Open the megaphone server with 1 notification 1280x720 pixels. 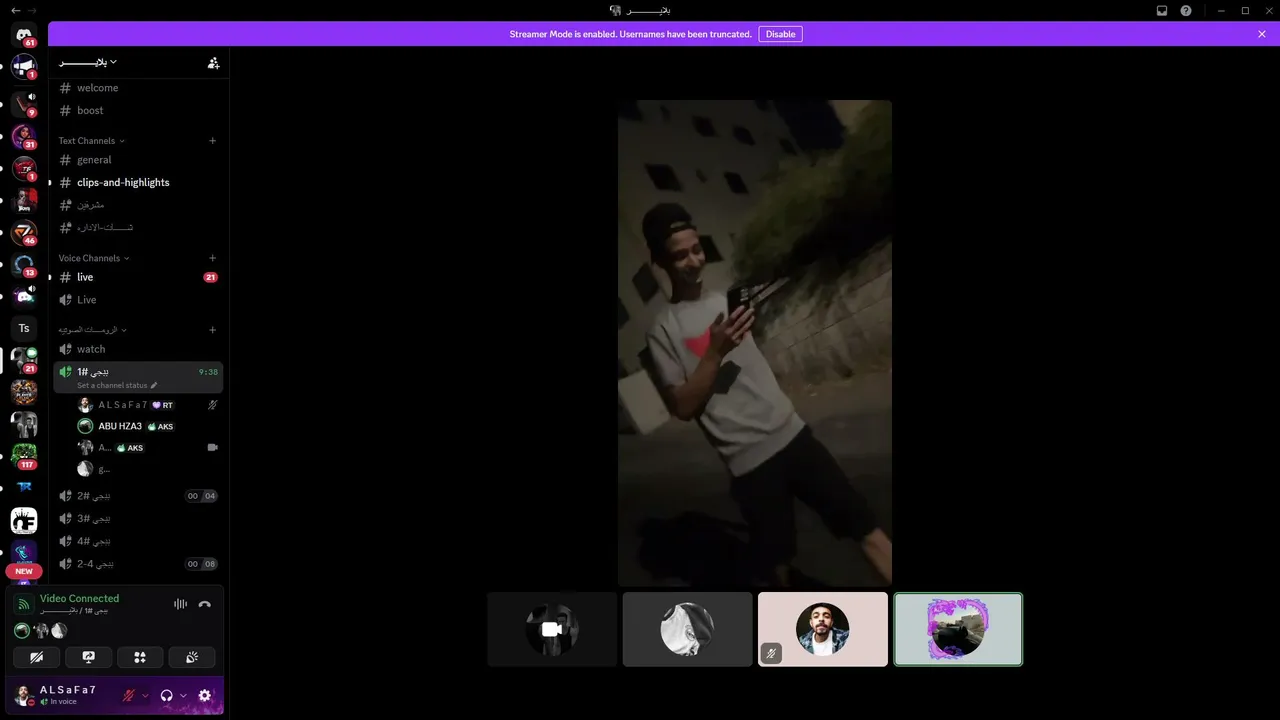coord(24,68)
